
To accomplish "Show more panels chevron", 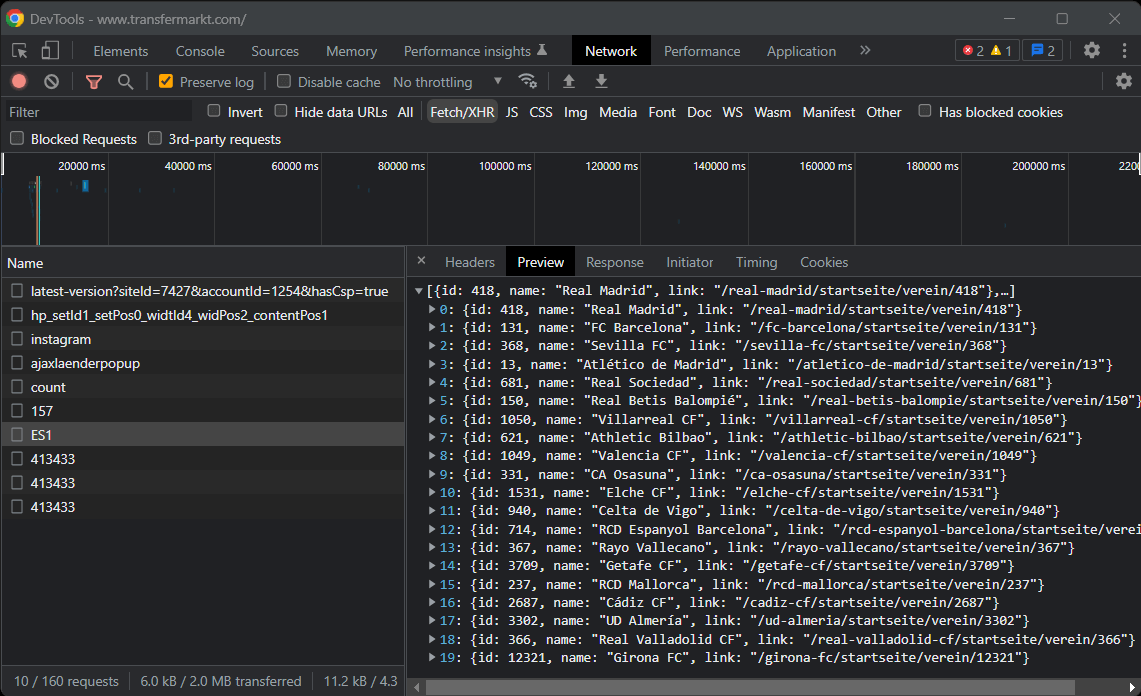I will coord(864,50).
